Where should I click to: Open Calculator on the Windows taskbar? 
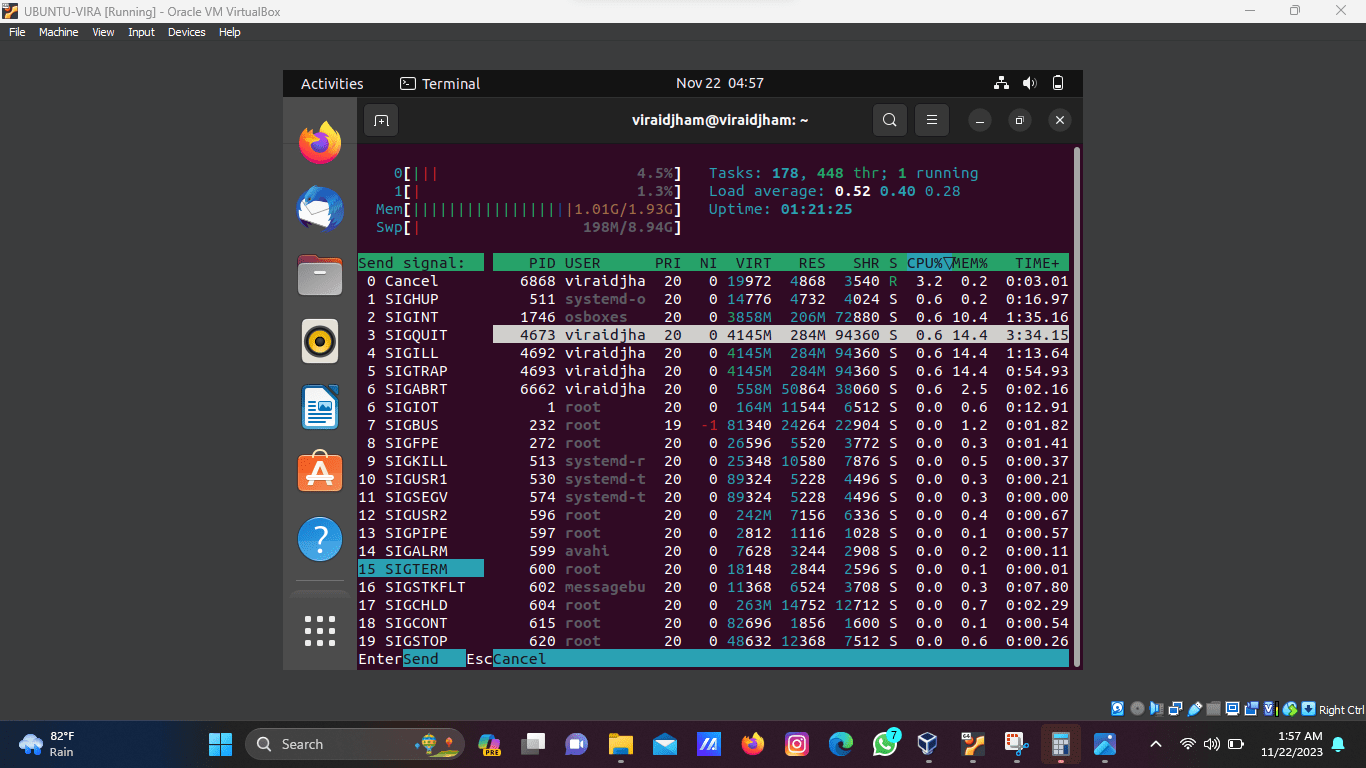[1061, 744]
